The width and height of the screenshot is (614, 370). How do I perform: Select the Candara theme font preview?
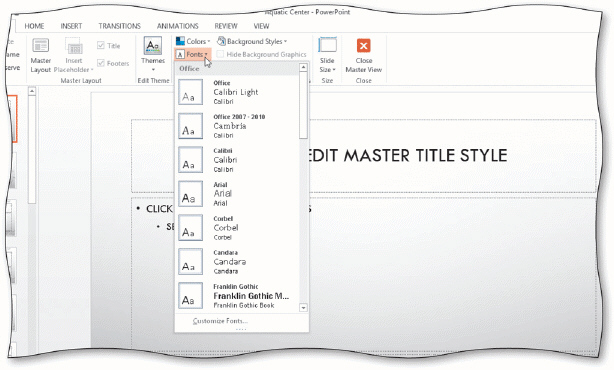pyautogui.click(x=191, y=262)
